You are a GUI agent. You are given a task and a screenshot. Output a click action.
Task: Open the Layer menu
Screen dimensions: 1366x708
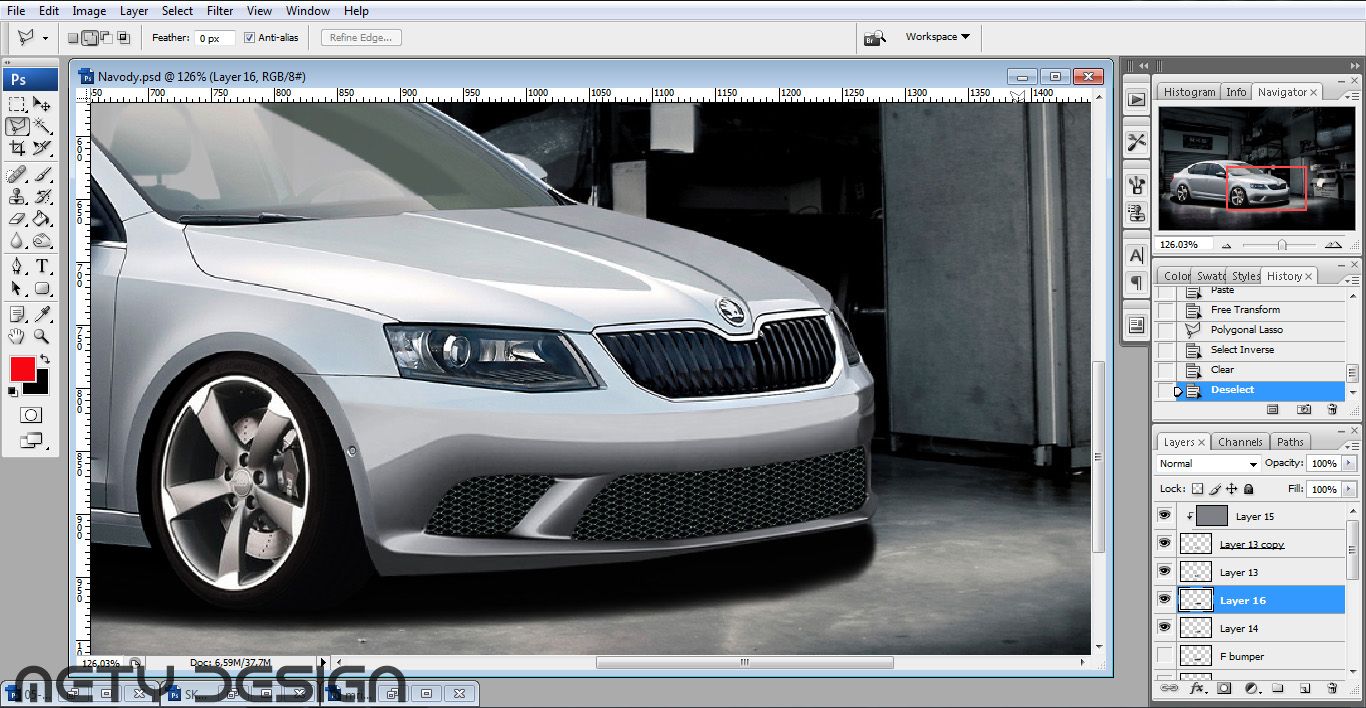[x=134, y=11]
